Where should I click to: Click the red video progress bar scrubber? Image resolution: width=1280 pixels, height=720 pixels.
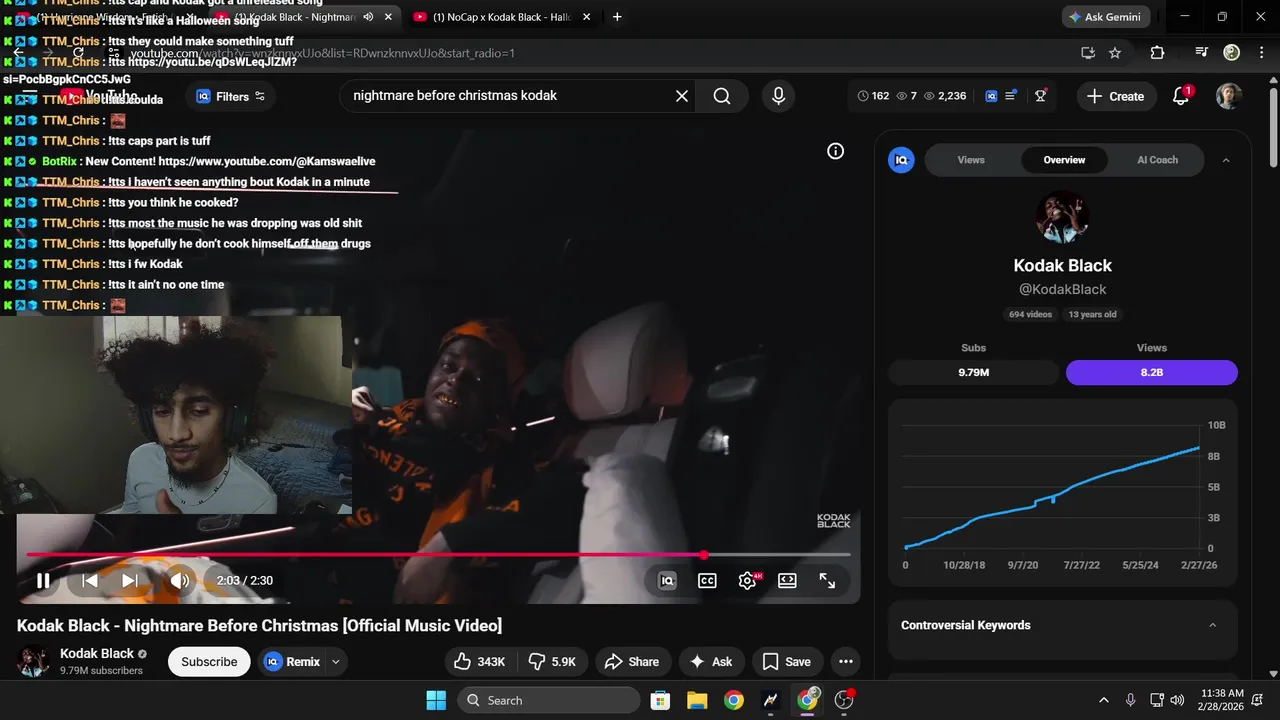[x=704, y=554]
